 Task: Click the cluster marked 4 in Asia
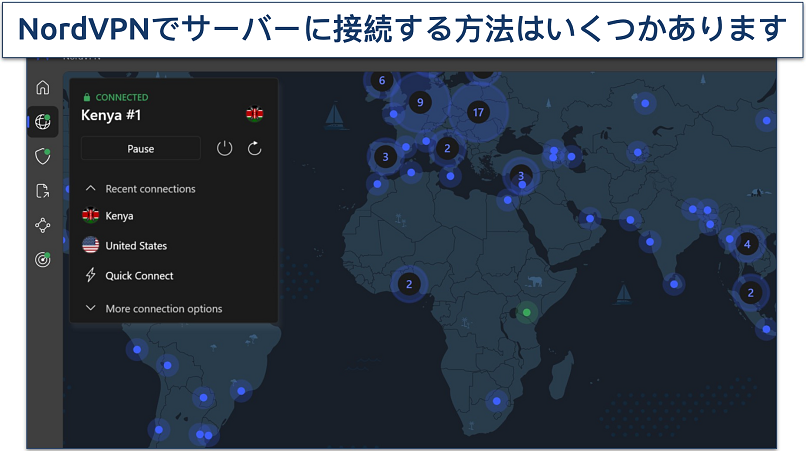point(746,244)
